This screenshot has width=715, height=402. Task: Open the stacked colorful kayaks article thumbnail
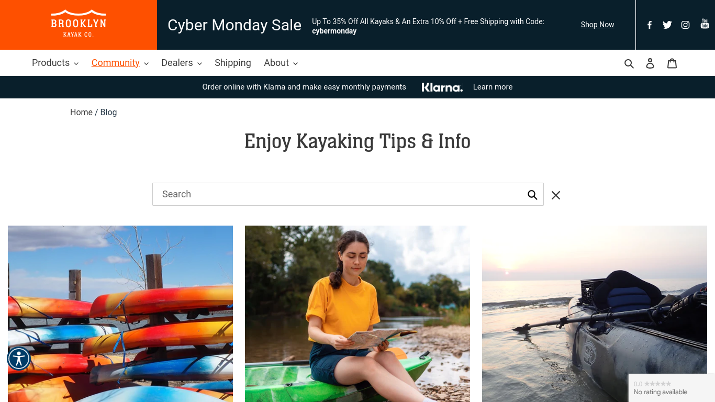pos(120,314)
